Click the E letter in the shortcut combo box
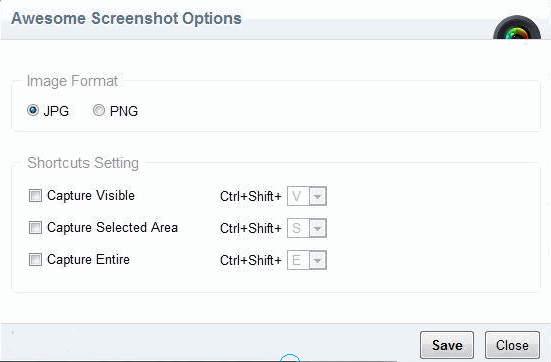 [296, 260]
